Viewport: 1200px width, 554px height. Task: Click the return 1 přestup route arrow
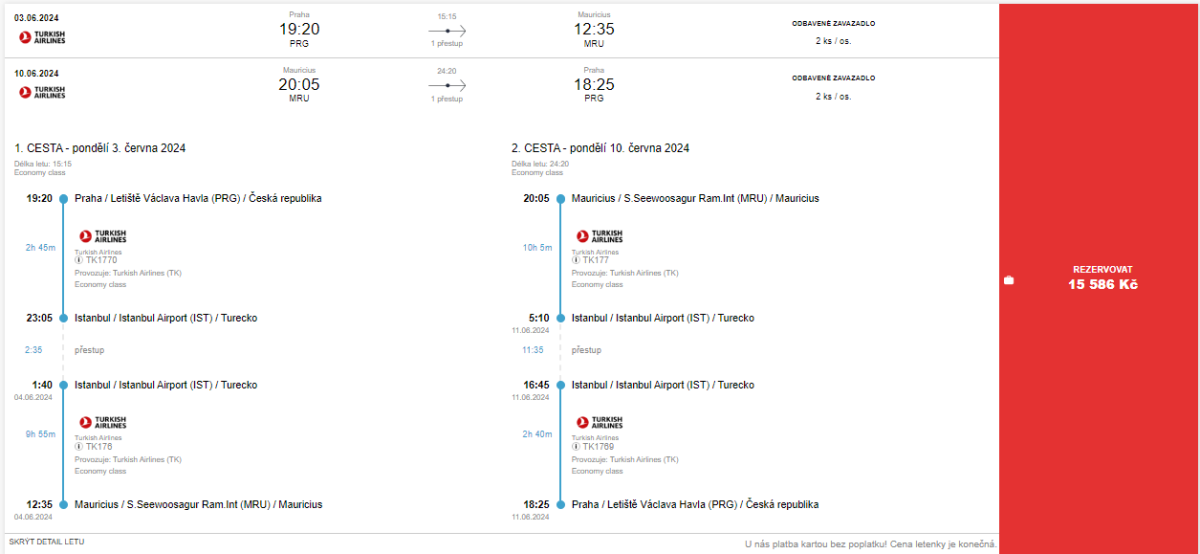[x=447, y=86]
